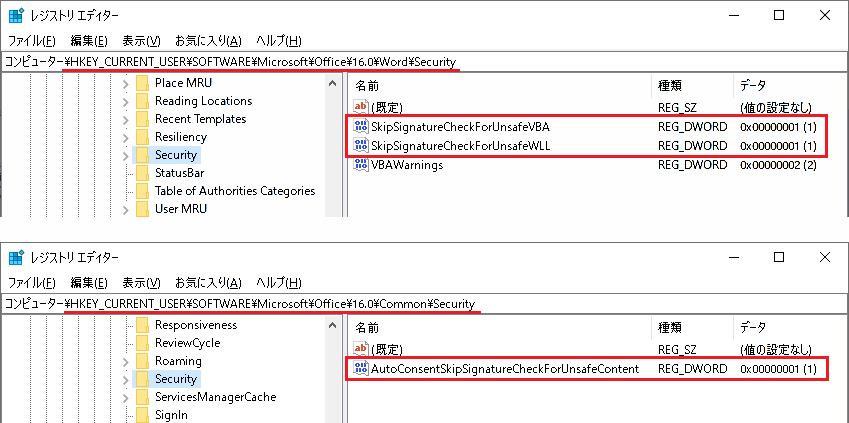Viewport: 849px width, 423px height.
Task: Click string icon of default value, Word window
Action: (x=360, y=107)
